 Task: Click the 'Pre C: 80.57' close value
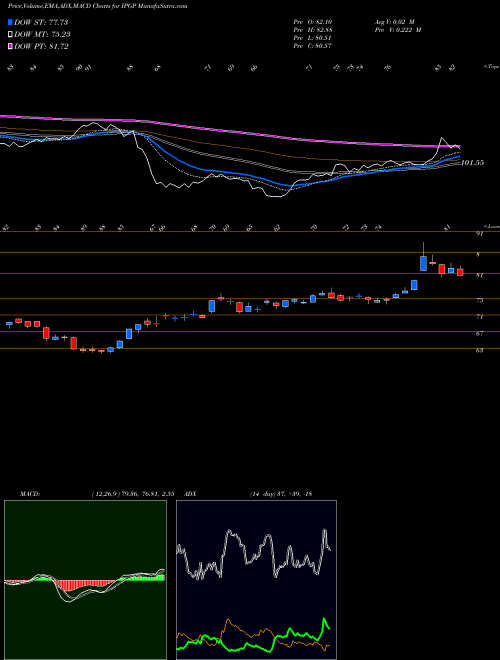point(313,46)
